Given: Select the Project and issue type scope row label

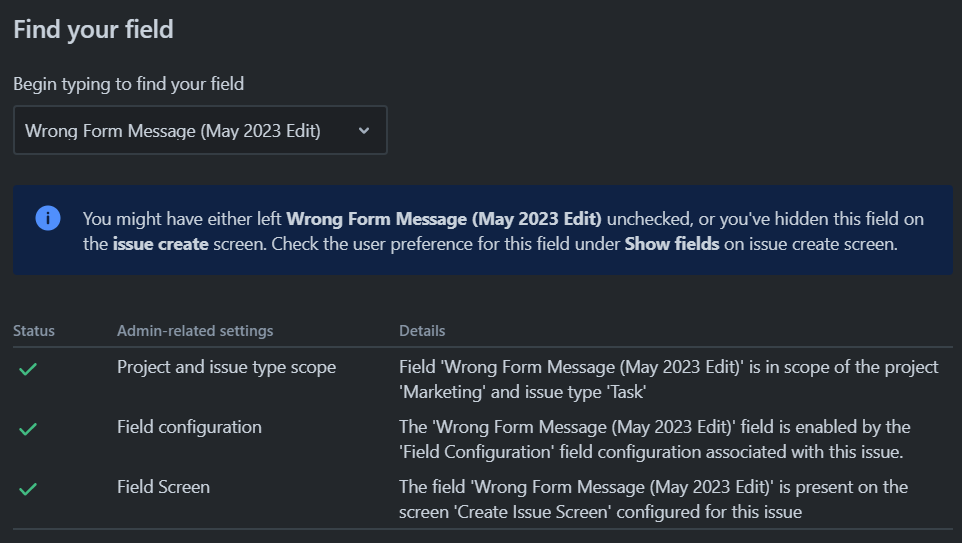Looking at the screenshot, I should [226, 367].
